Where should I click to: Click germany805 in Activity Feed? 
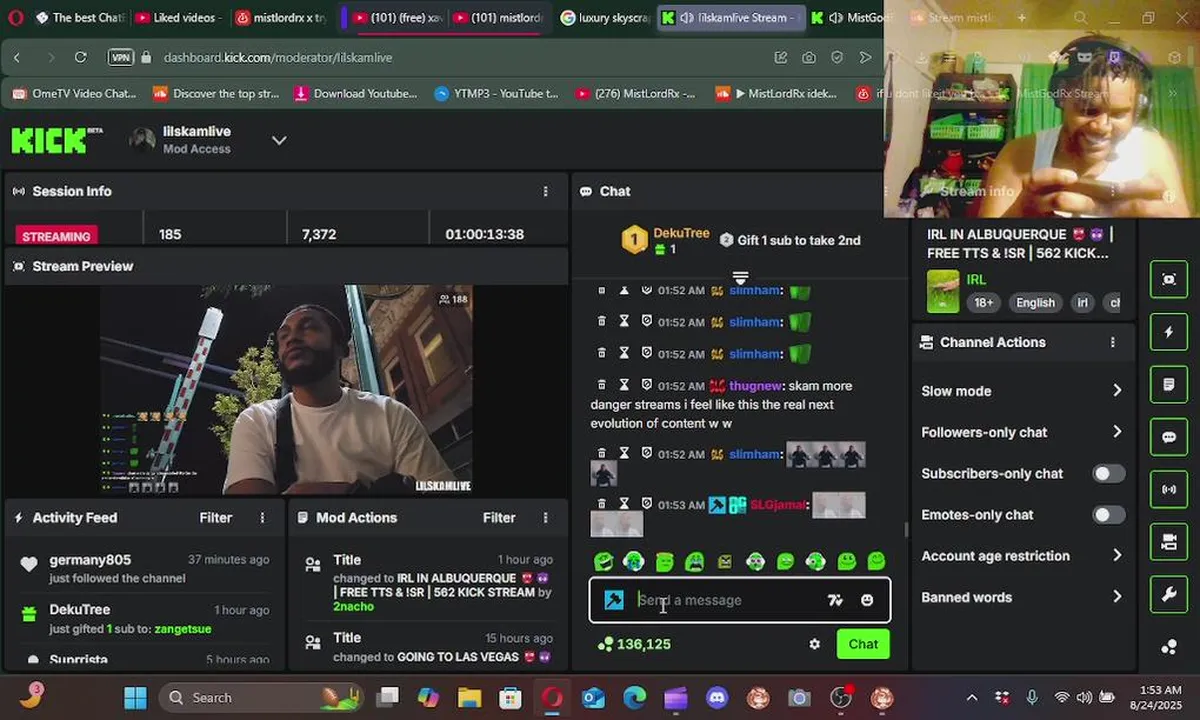[x=90, y=560]
